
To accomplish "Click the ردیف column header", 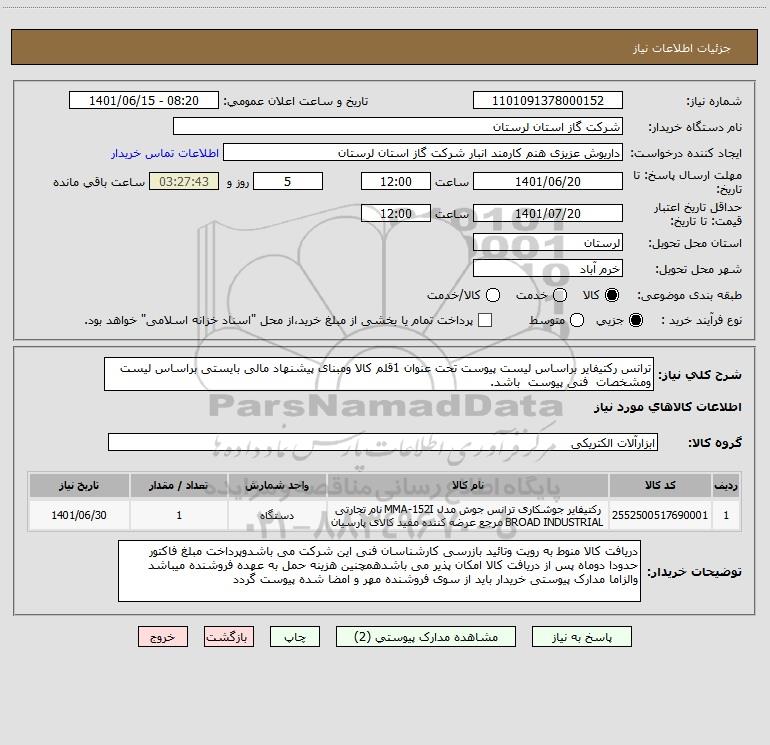I will [x=726, y=486].
